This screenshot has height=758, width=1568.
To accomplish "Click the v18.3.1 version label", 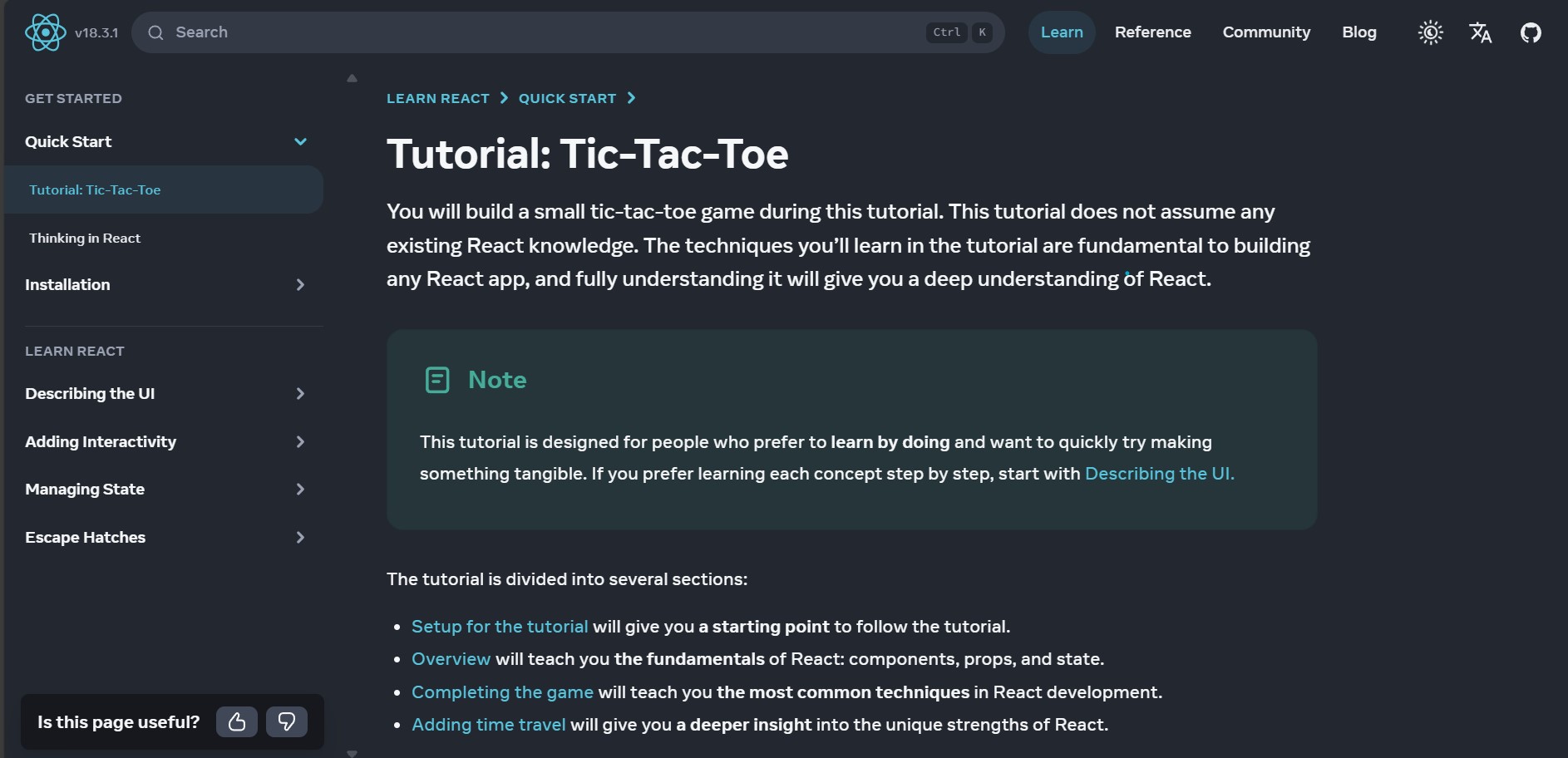I will click(x=96, y=32).
